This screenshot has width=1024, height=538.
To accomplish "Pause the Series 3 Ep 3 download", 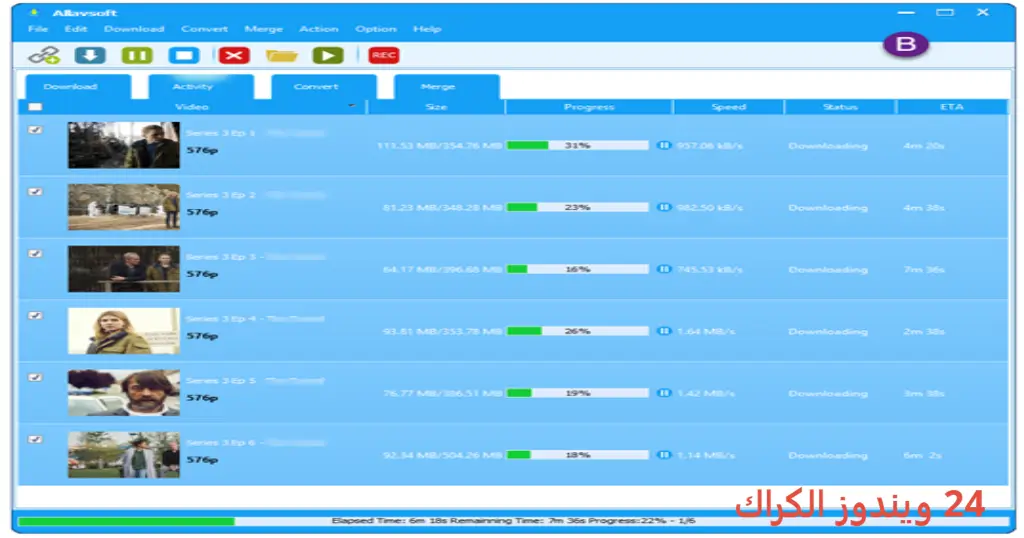I will 664,269.
